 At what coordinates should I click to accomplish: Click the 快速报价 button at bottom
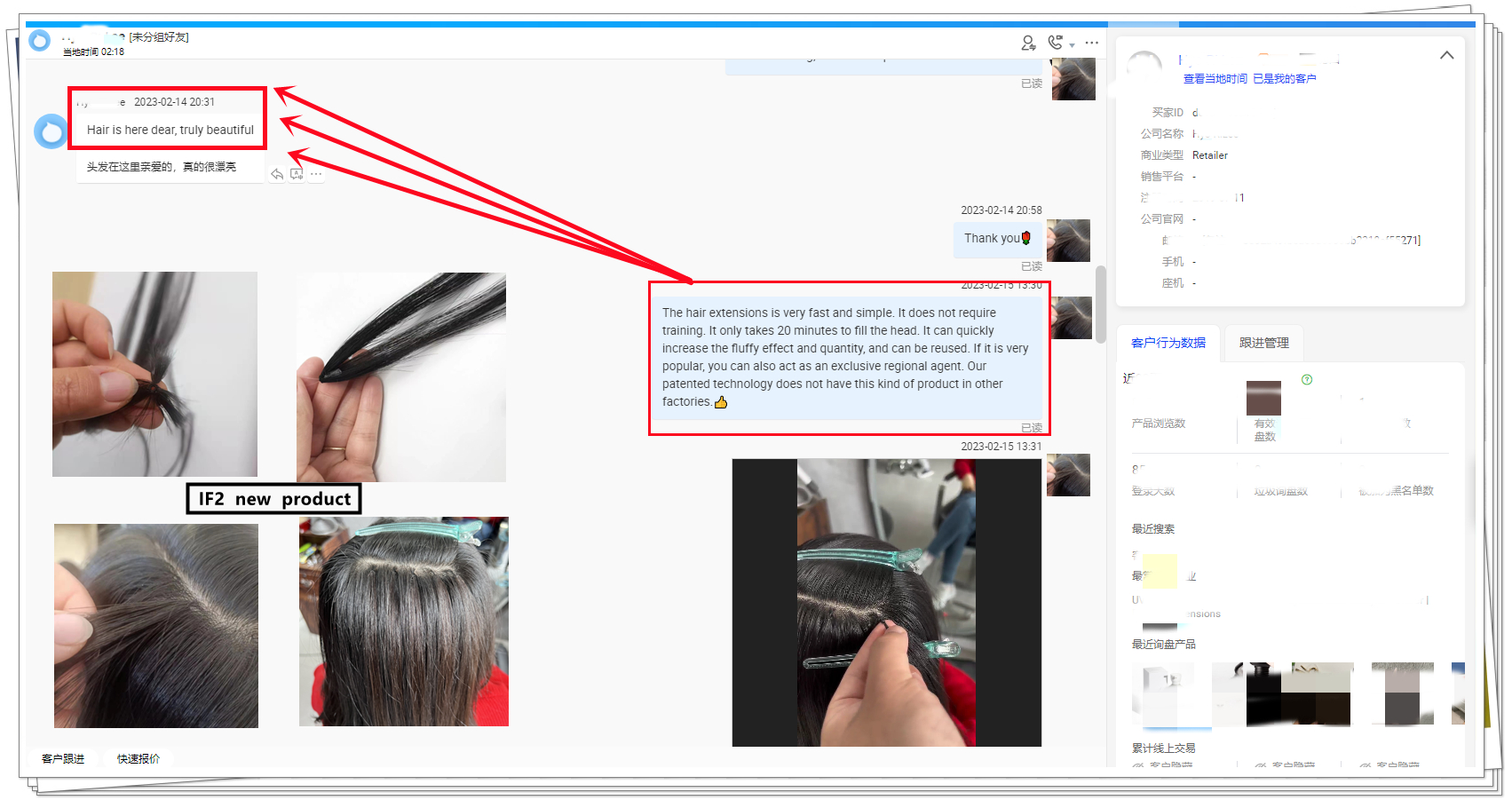(139, 758)
